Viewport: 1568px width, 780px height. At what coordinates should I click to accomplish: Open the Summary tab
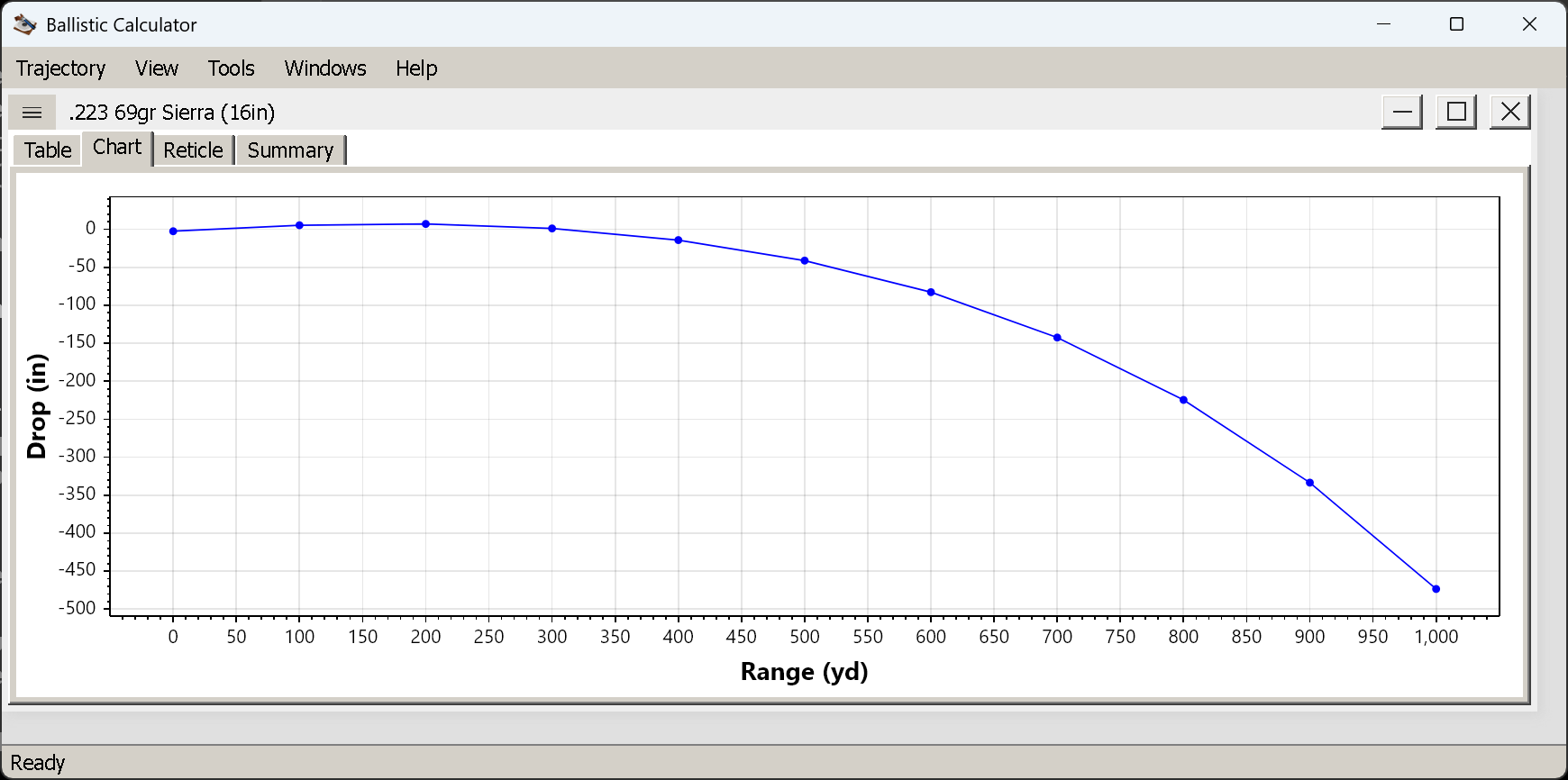[x=290, y=150]
